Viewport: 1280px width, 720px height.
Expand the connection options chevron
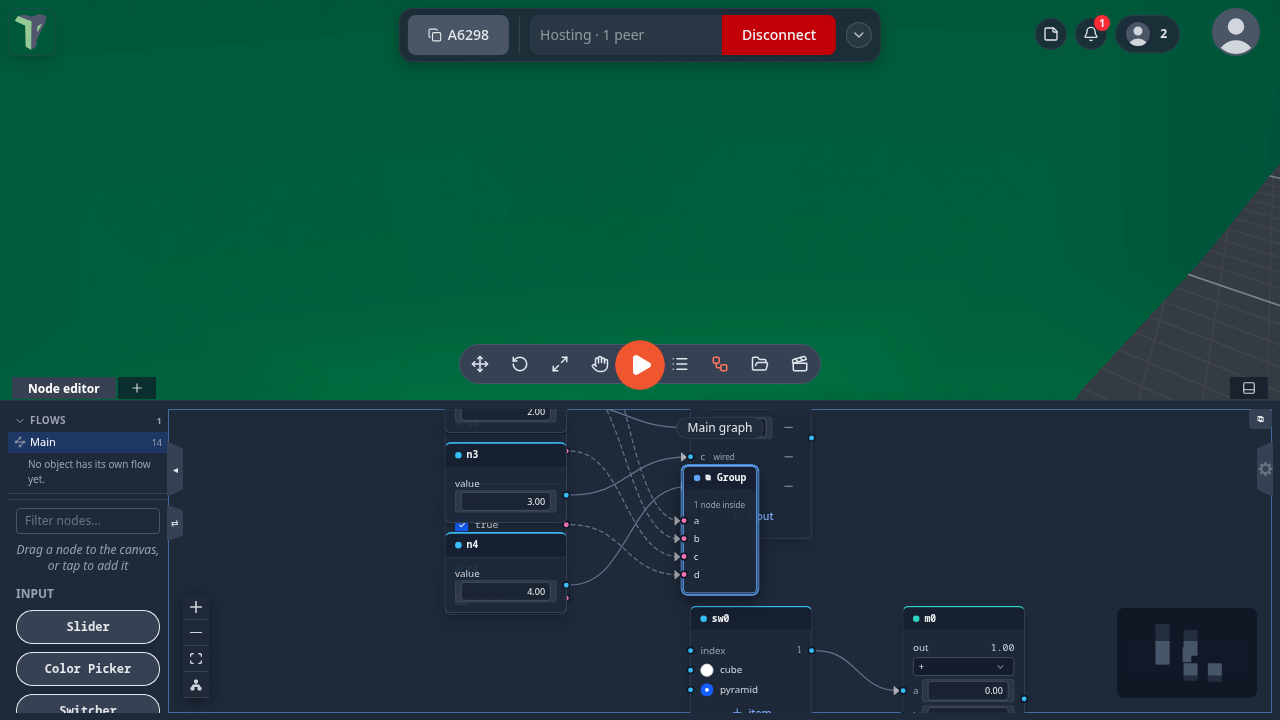(x=859, y=35)
